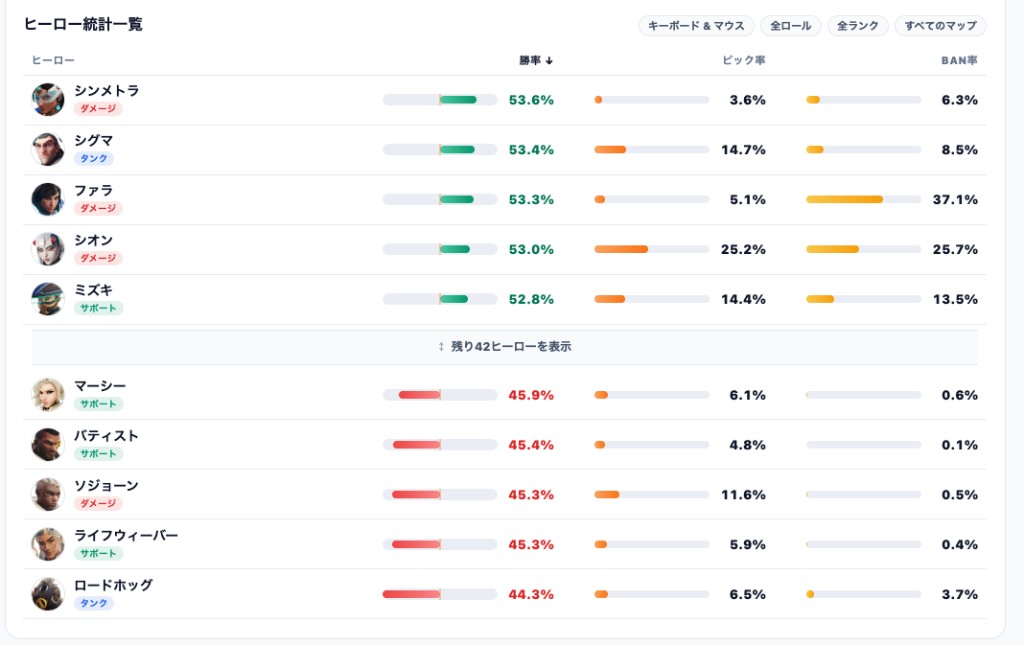
Task: Sort by BAN率 column header
Action: 959,61
